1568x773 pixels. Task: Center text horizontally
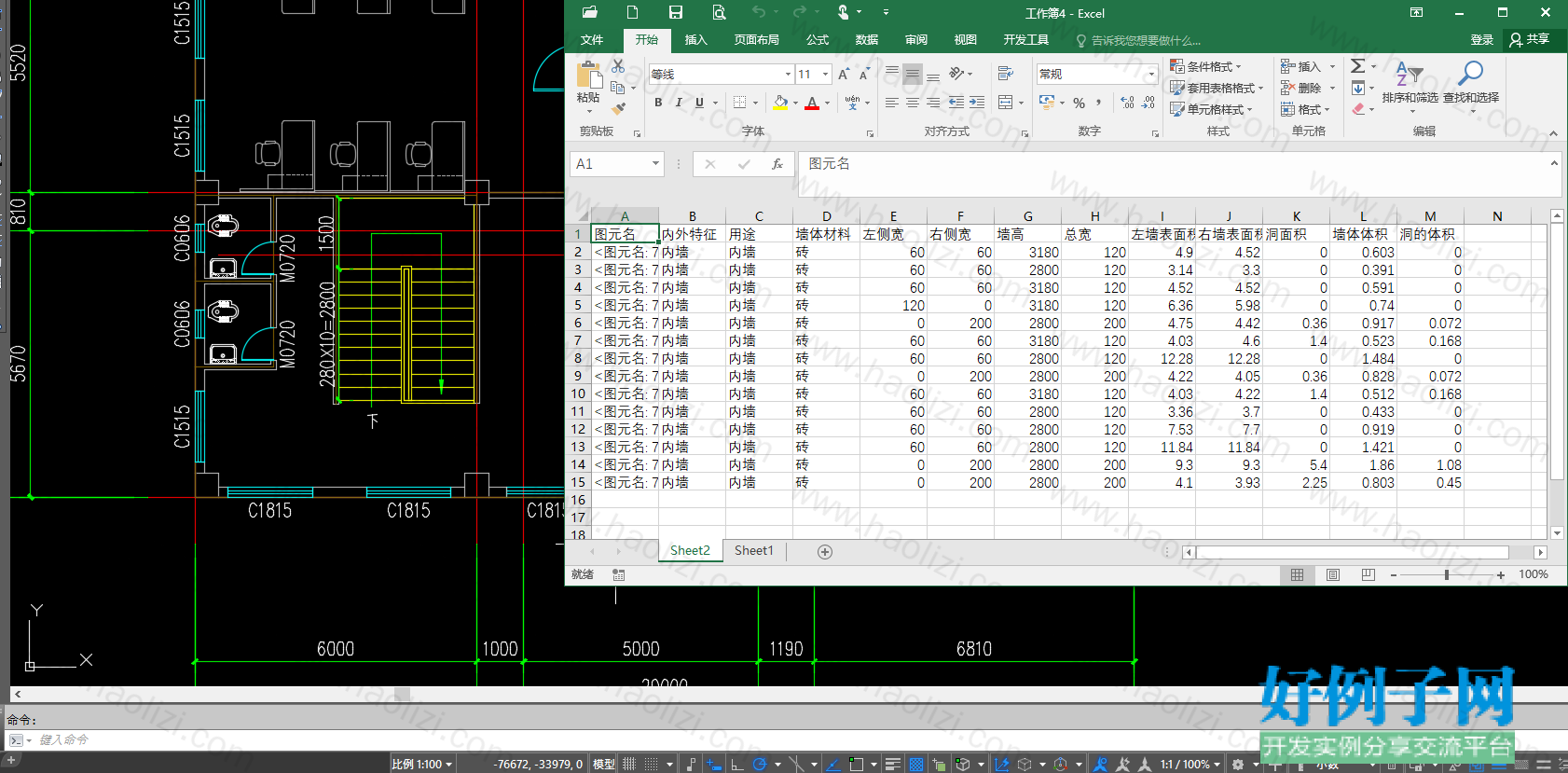pos(913,103)
